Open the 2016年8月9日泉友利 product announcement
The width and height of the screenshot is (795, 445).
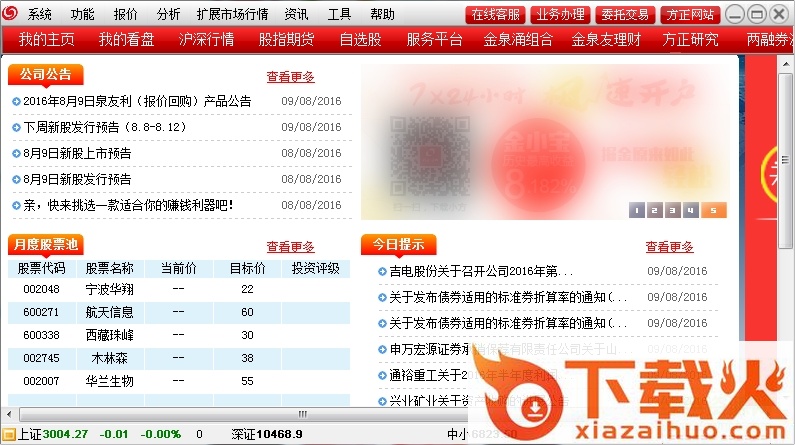[137, 101]
